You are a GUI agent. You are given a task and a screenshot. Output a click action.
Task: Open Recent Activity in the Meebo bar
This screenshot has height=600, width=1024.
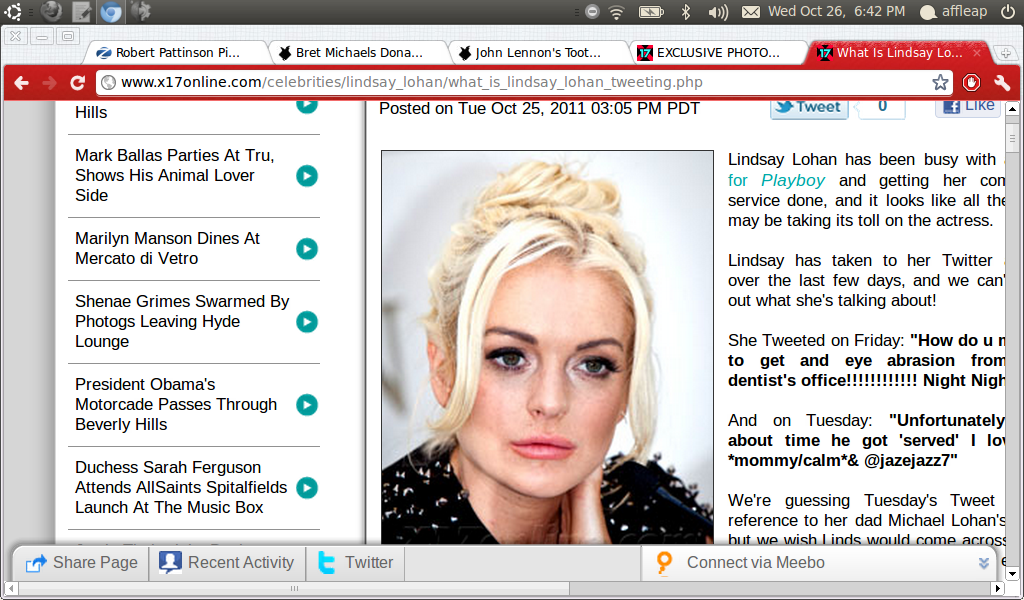[x=227, y=563]
